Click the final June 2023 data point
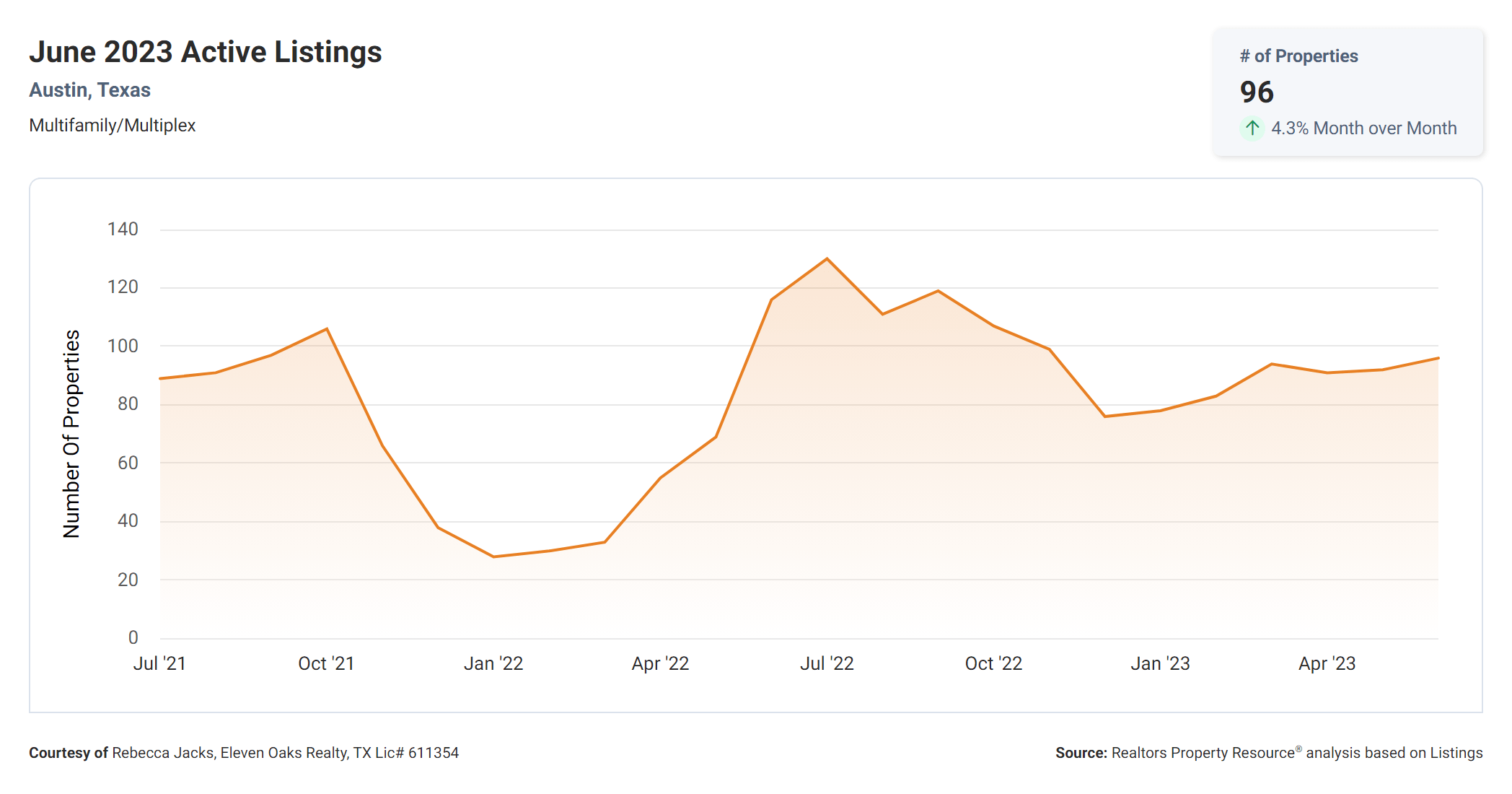 1437,358
